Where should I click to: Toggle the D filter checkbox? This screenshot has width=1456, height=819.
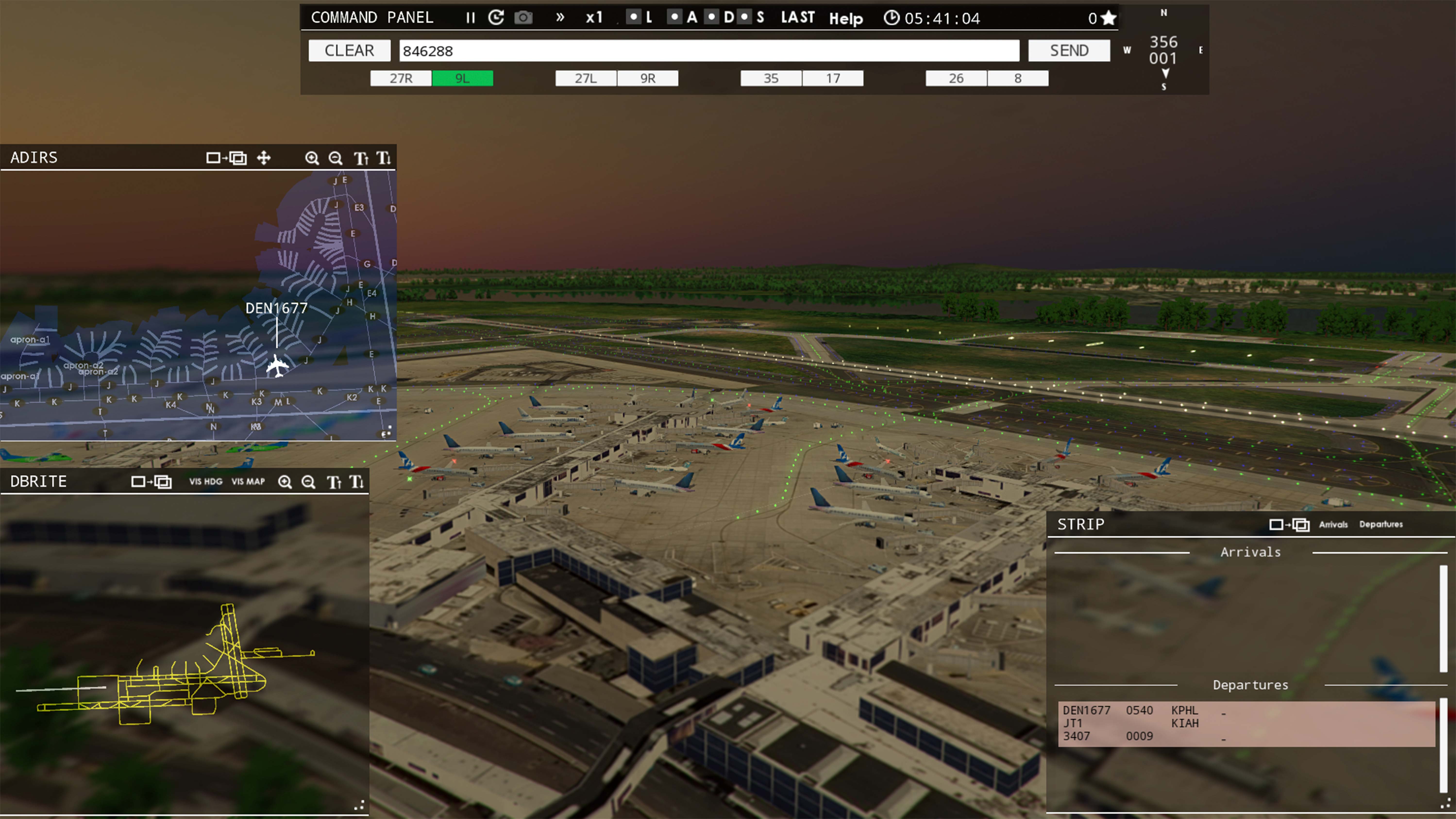tap(712, 17)
